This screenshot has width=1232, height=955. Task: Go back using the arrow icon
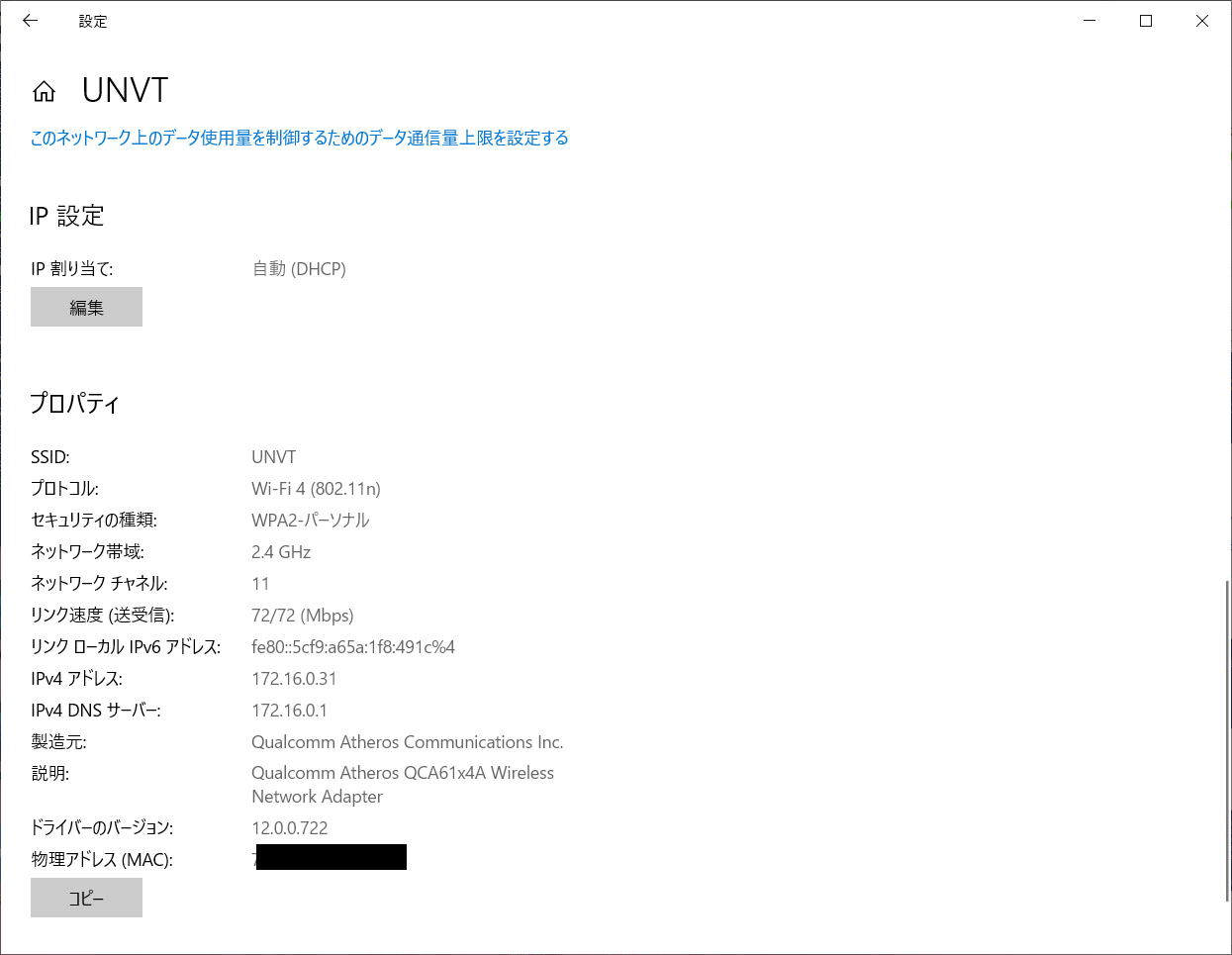coord(31,21)
